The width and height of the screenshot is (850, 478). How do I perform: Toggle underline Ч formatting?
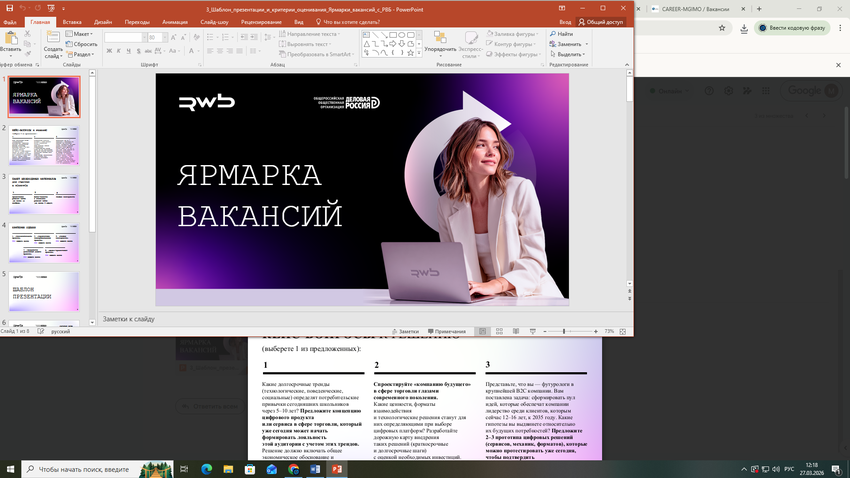click(x=128, y=51)
